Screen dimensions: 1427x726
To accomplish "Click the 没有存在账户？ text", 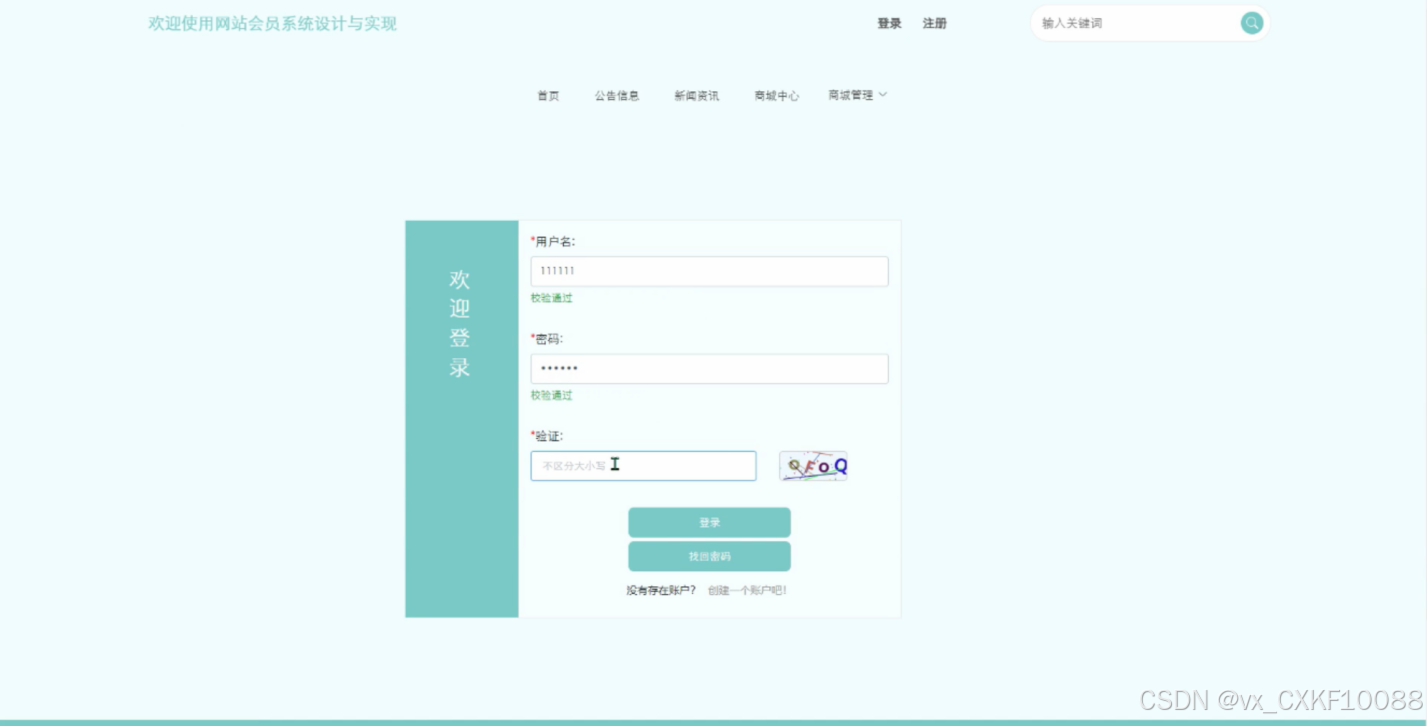I will [661, 591].
